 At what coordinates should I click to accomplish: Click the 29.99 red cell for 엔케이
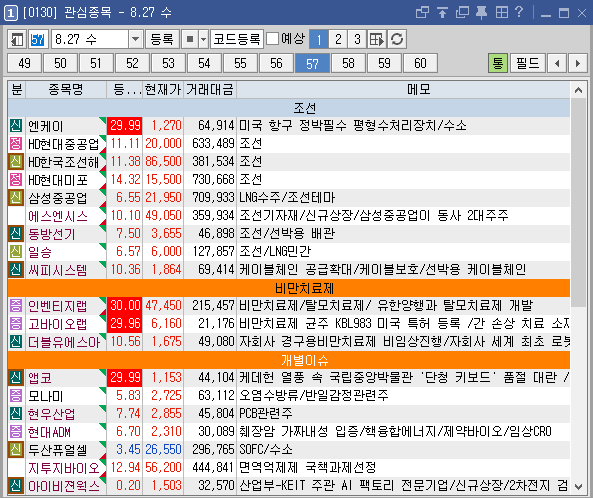(x=125, y=125)
